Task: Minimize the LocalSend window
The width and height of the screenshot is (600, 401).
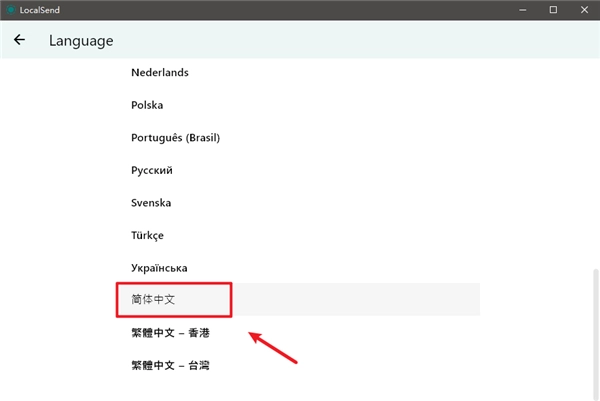Action: (x=521, y=9)
